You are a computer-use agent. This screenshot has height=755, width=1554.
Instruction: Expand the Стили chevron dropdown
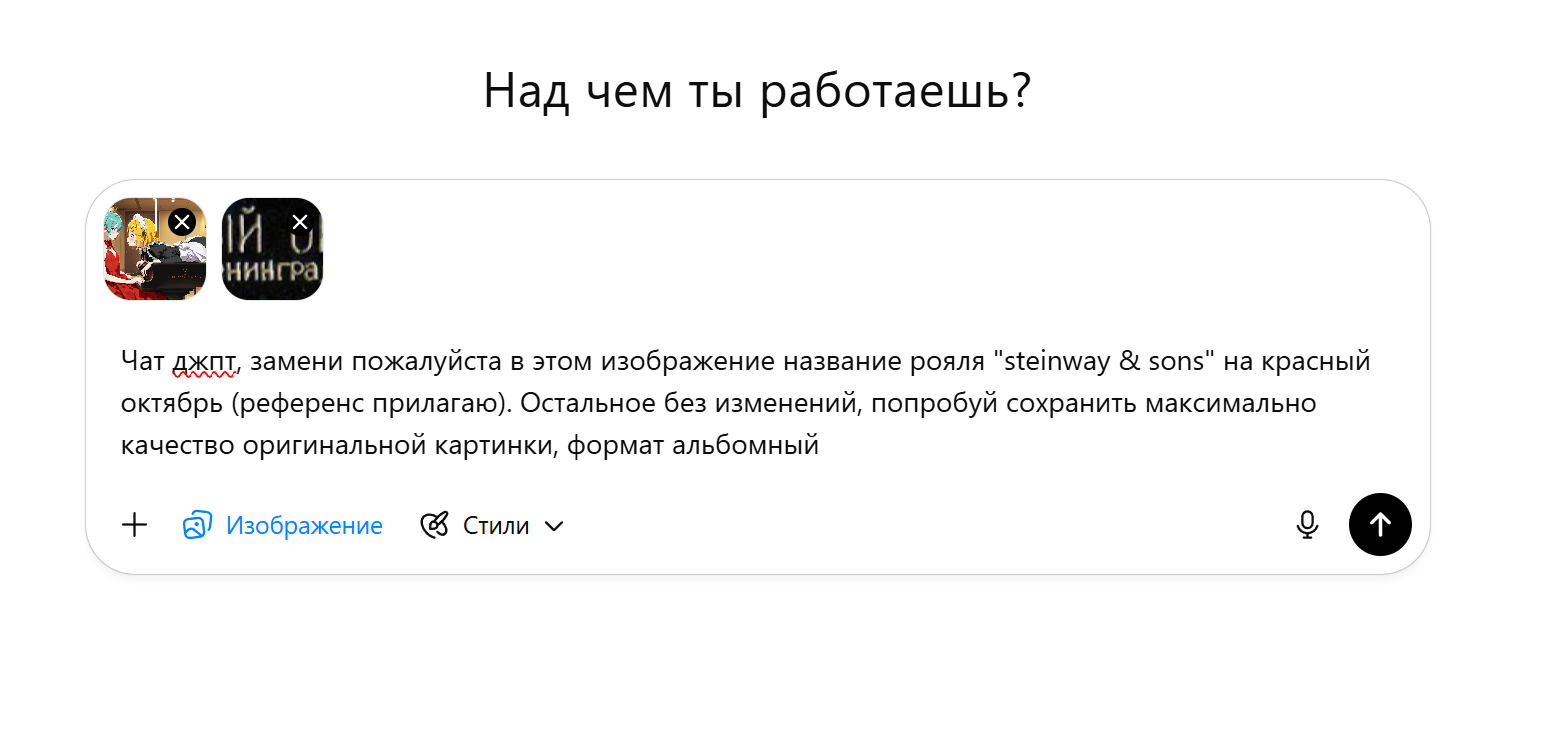[x=554, y=526]
